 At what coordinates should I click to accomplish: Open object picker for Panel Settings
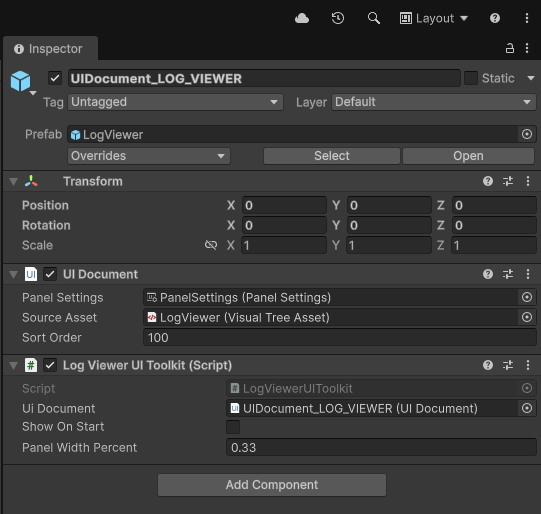point(527,297)
